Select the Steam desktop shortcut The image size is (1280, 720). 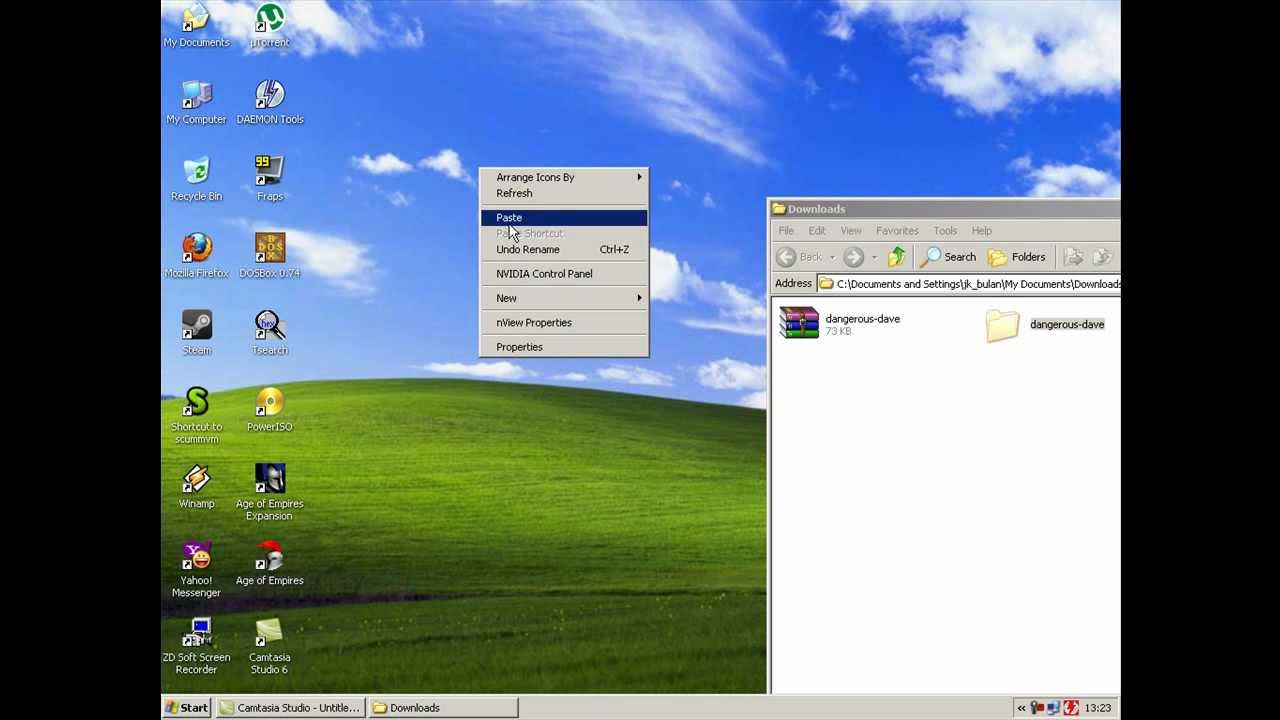click(196, 334)
